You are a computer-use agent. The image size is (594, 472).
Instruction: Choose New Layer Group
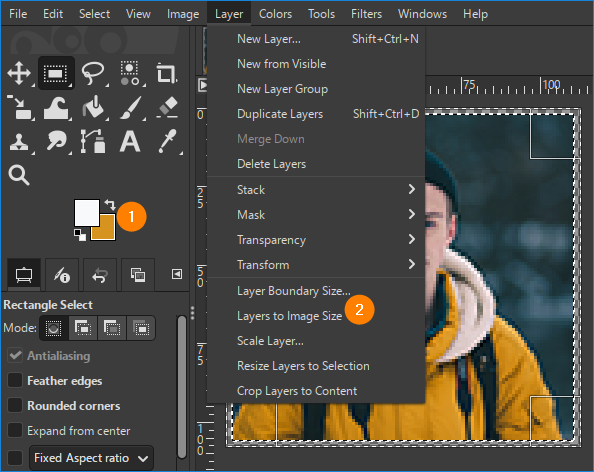pos(316,89)
